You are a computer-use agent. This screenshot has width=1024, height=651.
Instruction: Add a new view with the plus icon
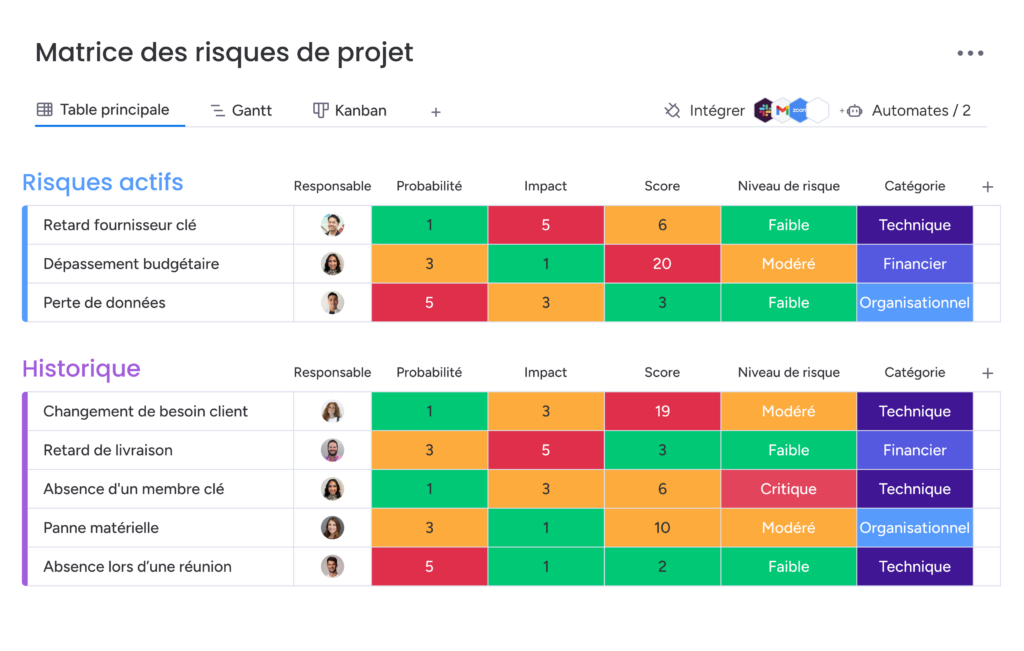436,112
